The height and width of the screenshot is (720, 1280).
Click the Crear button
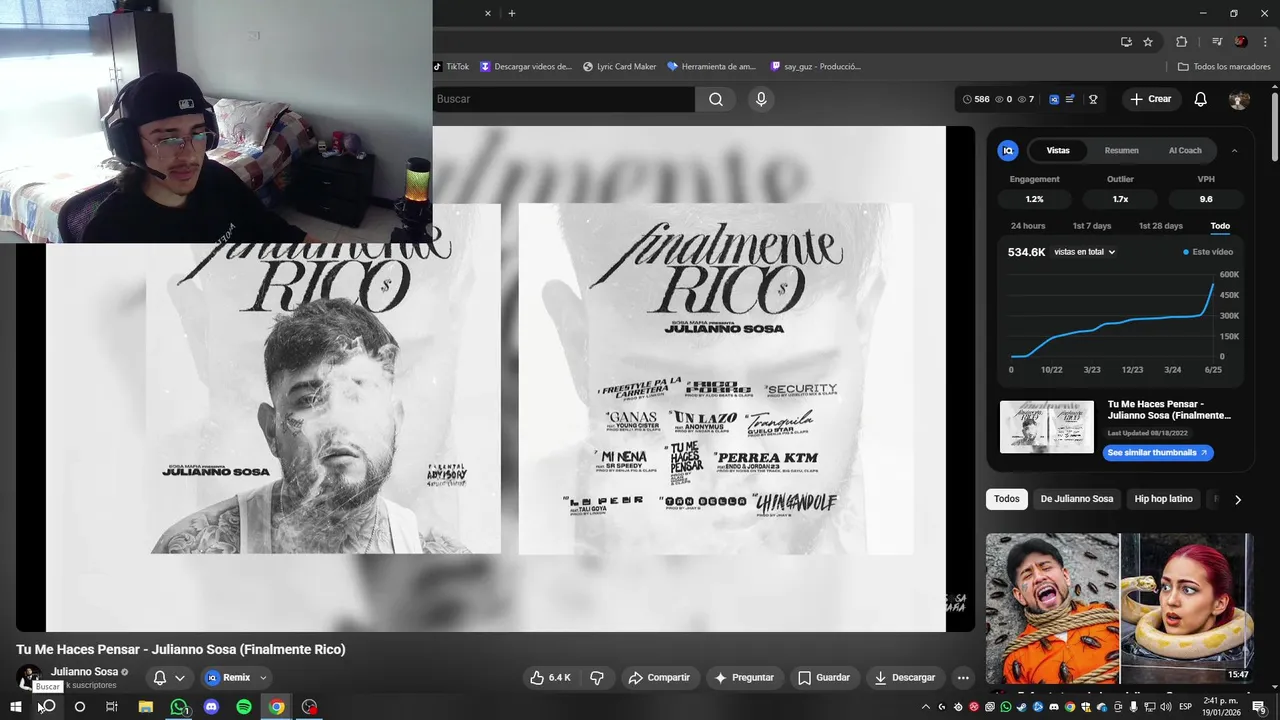click(1151, 99)
